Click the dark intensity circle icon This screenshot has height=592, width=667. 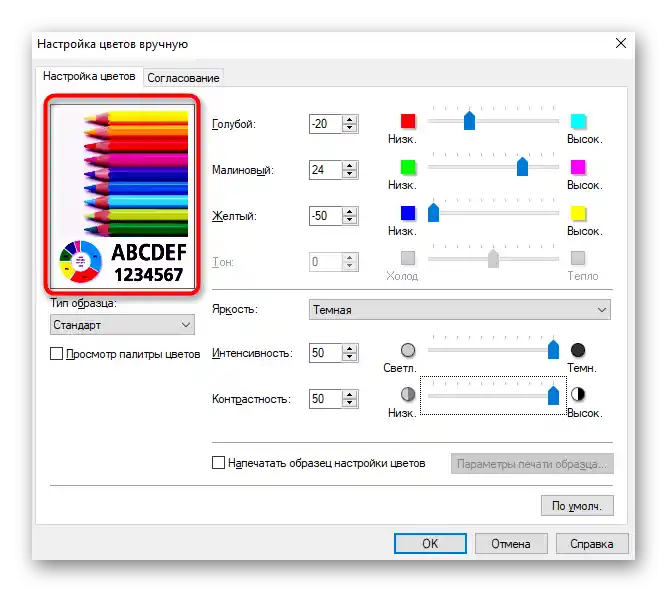578,350
